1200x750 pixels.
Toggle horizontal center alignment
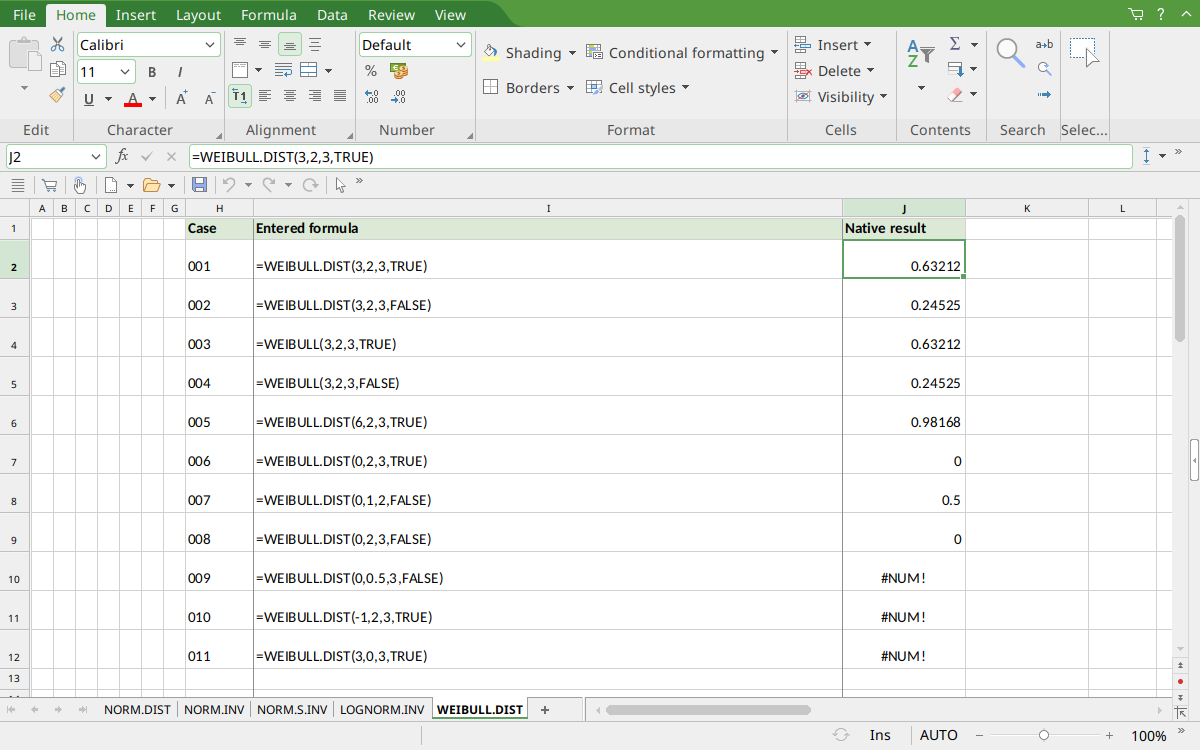tap(289, 97)
